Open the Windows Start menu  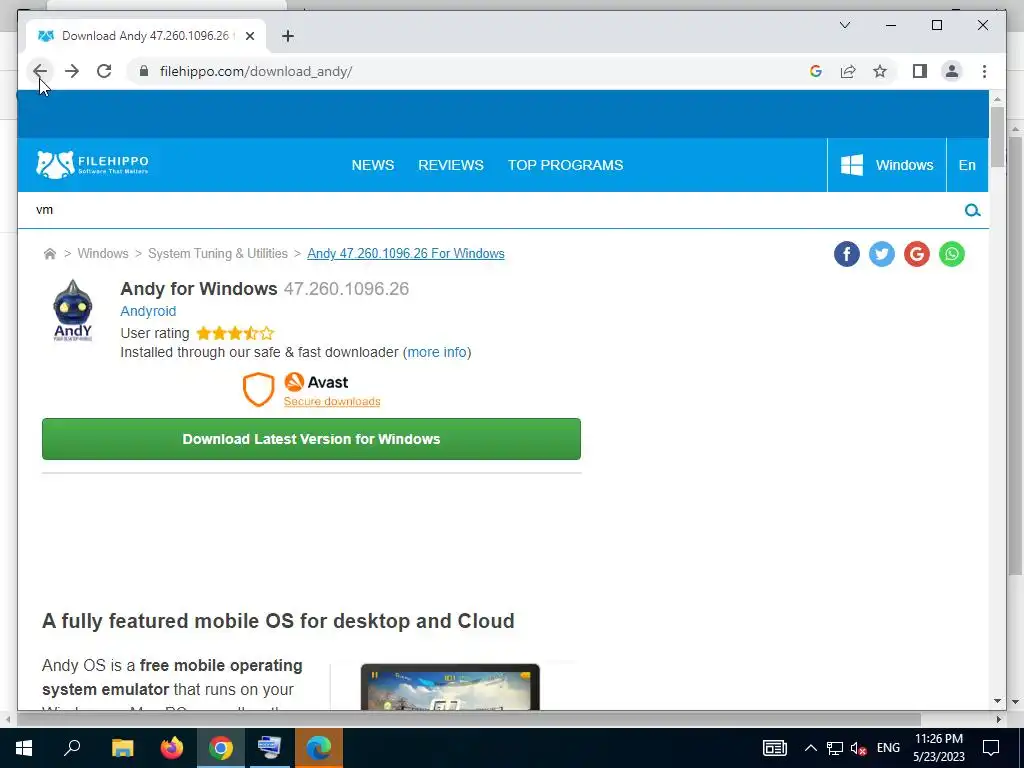[24, 748]
